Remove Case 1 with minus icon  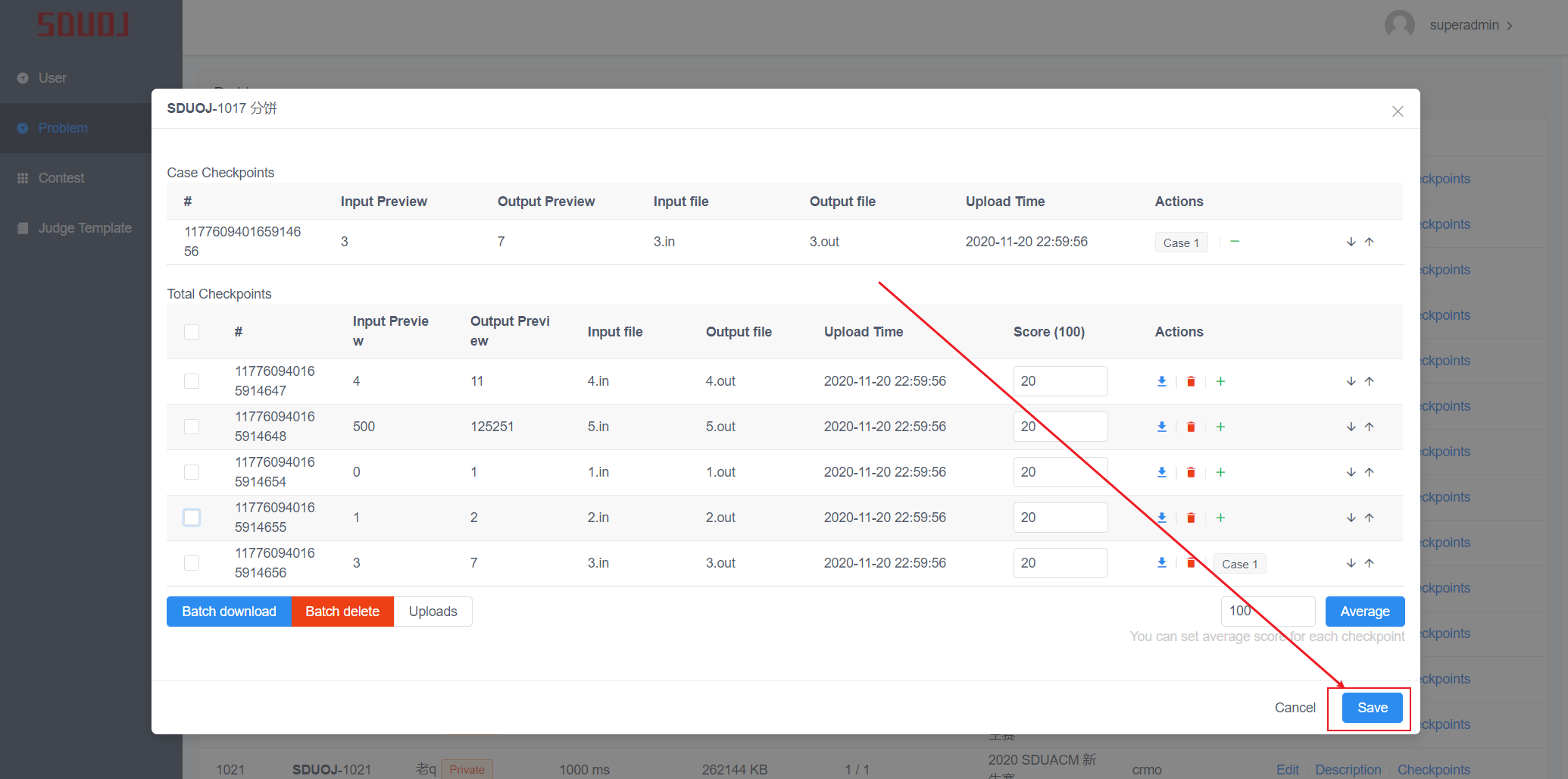click(x=1235, y=242)
